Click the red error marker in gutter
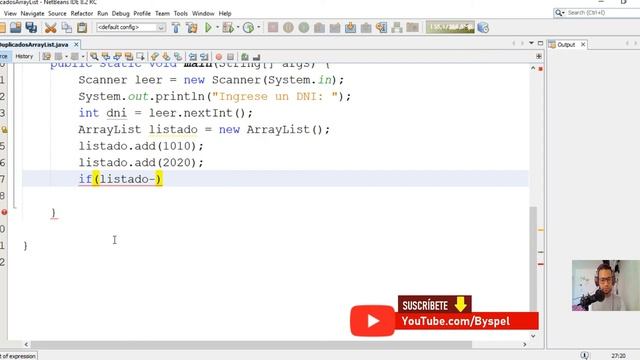The width and height of the screenshot is (640, 360). tap(4, 212)
